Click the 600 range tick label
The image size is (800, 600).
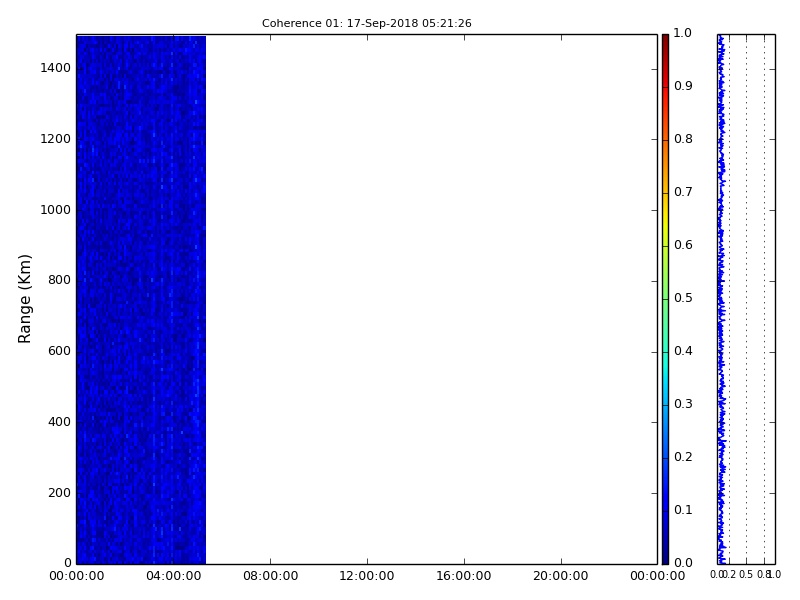(x=59, y=351)
